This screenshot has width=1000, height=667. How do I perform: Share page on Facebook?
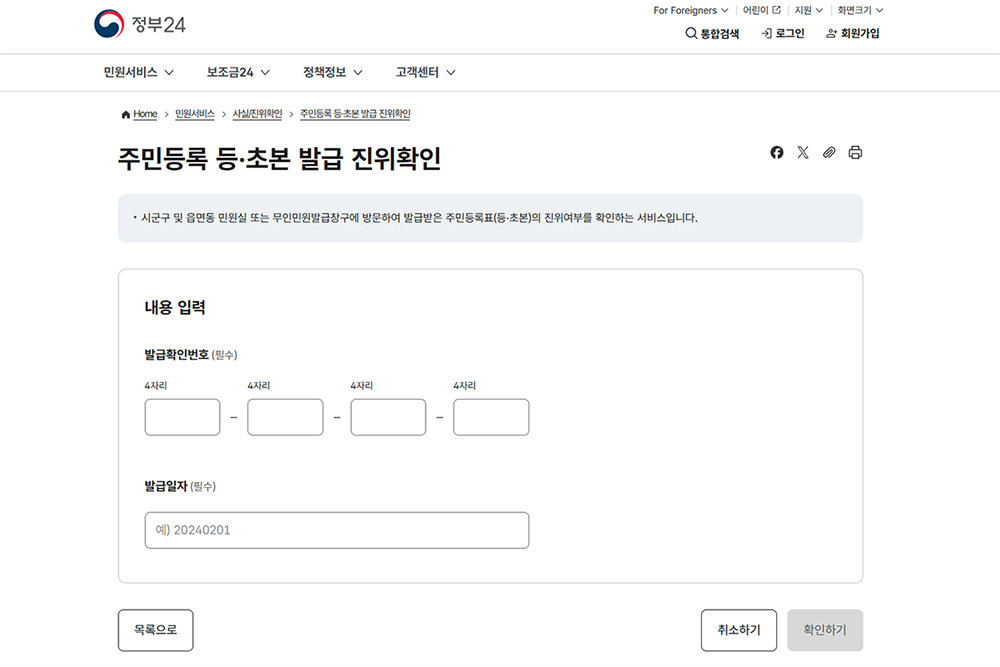[777, 153]
